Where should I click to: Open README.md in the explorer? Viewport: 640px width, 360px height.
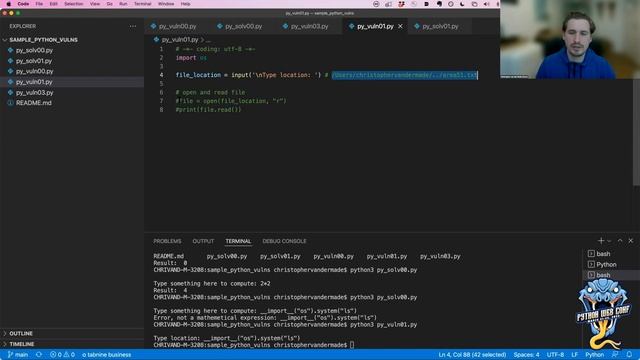click(33, 103)
